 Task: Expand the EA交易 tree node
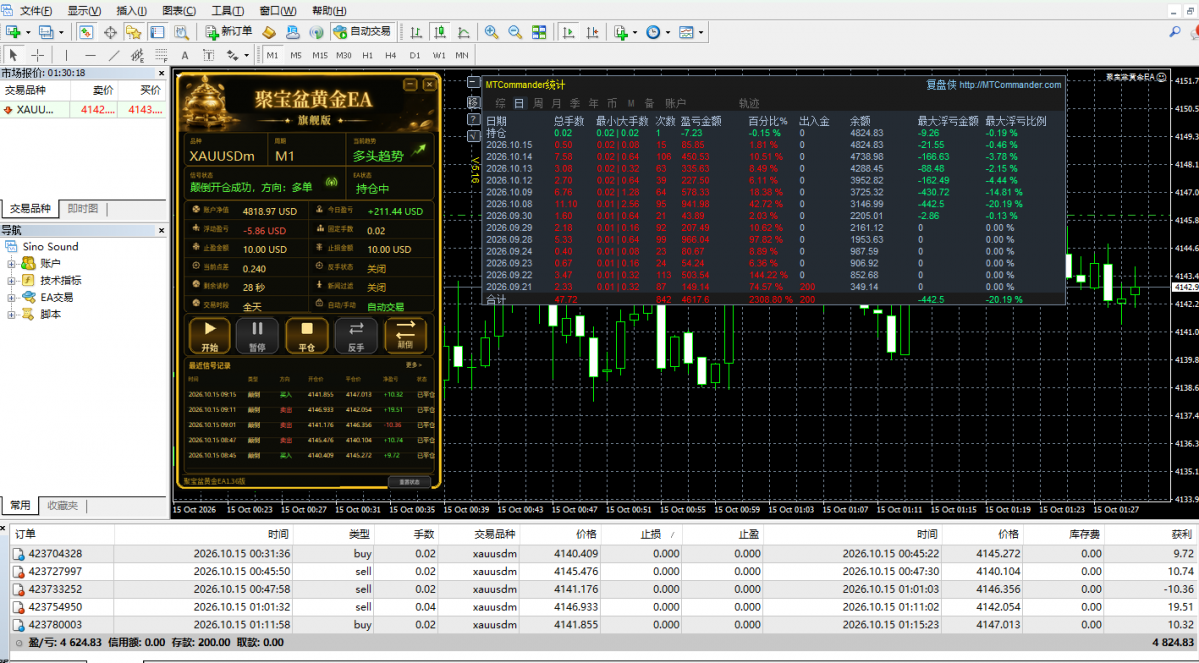[x=11, y=297]
